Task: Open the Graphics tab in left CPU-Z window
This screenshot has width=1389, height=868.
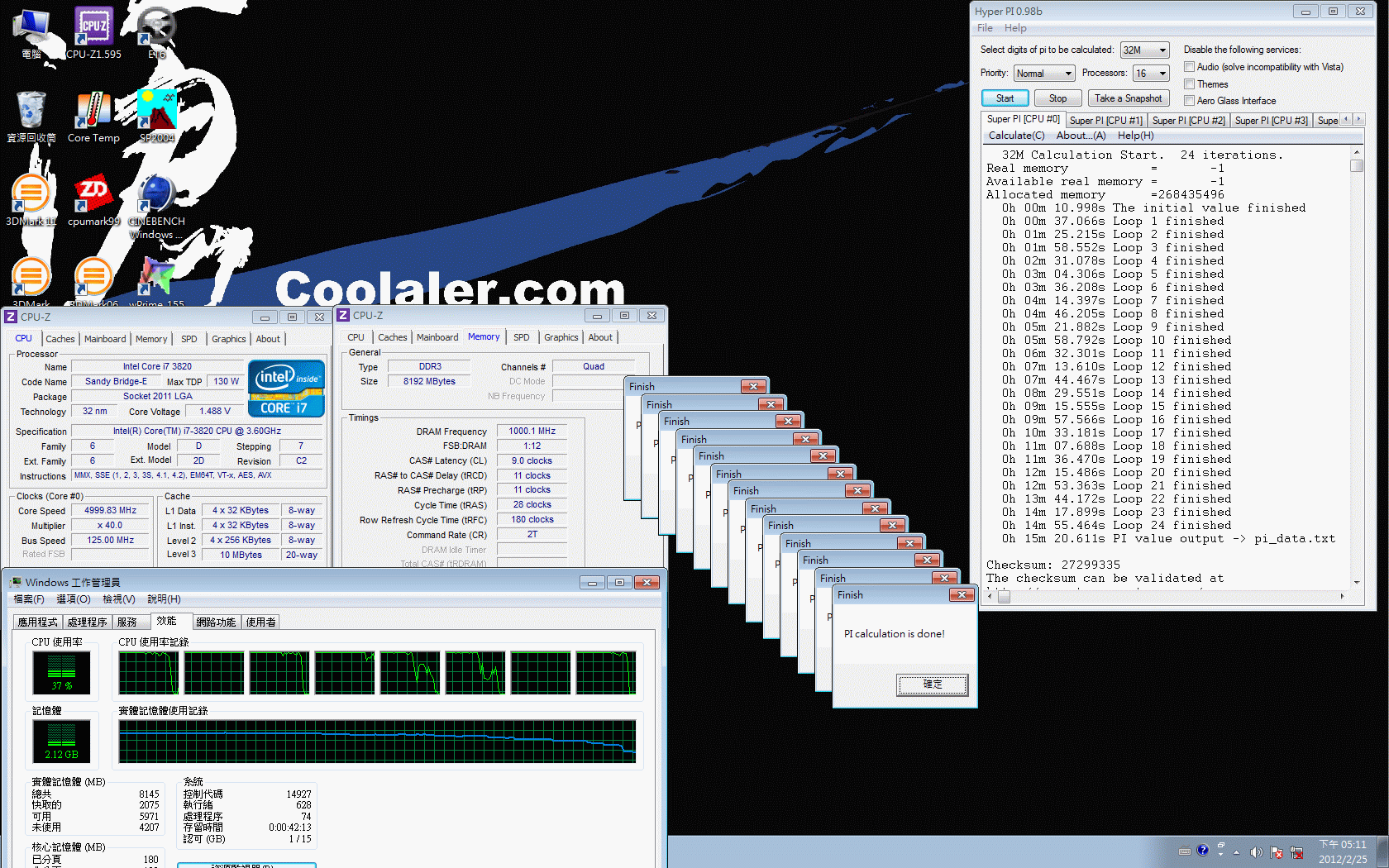Action: point(229,339)
